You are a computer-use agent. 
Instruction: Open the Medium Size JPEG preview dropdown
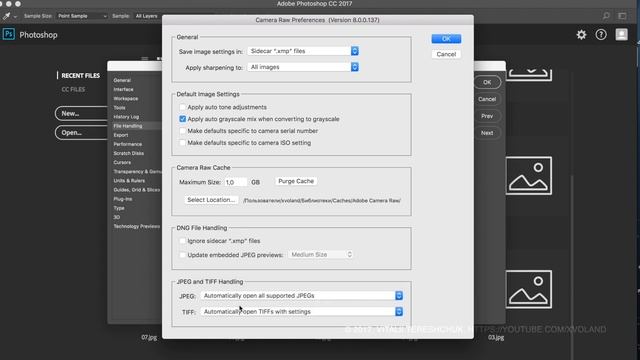pyautogui.click(x=320, y=254)
